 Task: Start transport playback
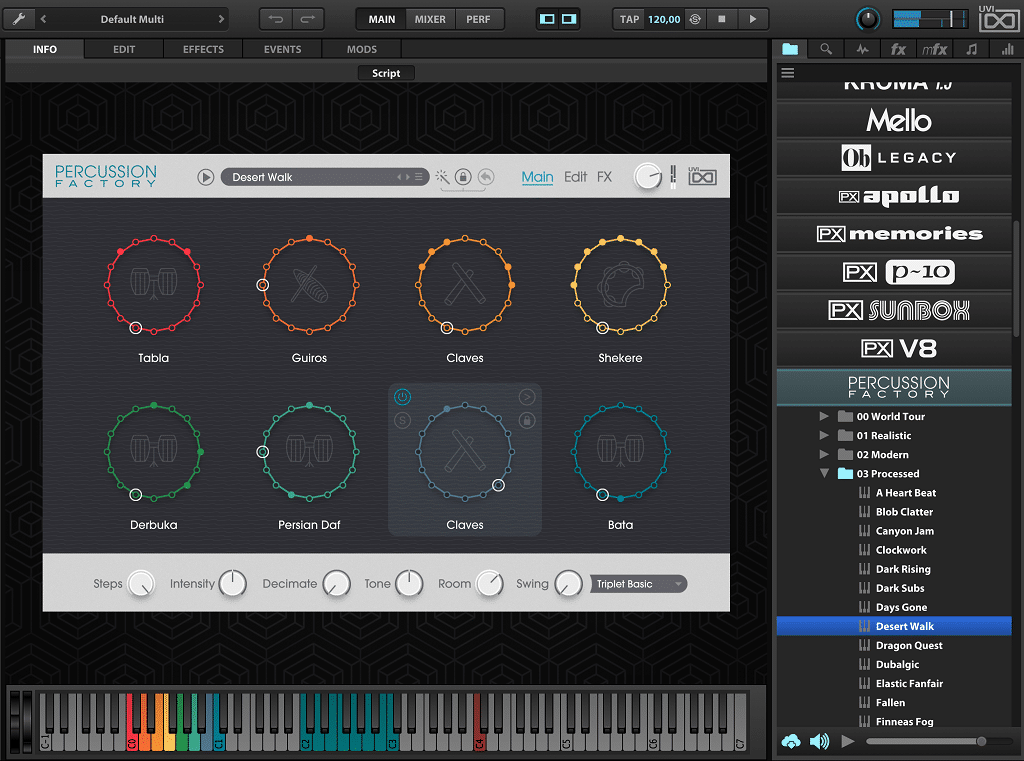tap(752, 19)
